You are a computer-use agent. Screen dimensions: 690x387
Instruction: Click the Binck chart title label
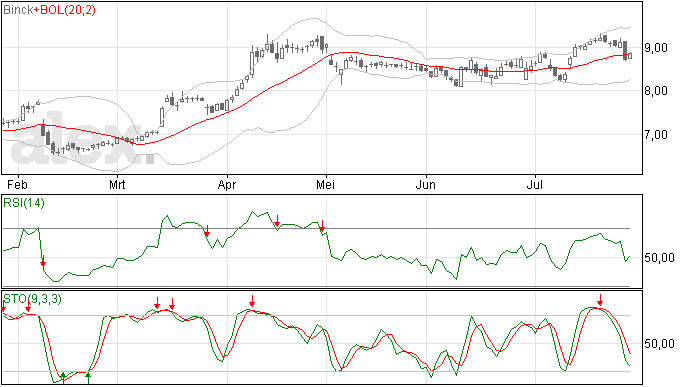[18, 10]
